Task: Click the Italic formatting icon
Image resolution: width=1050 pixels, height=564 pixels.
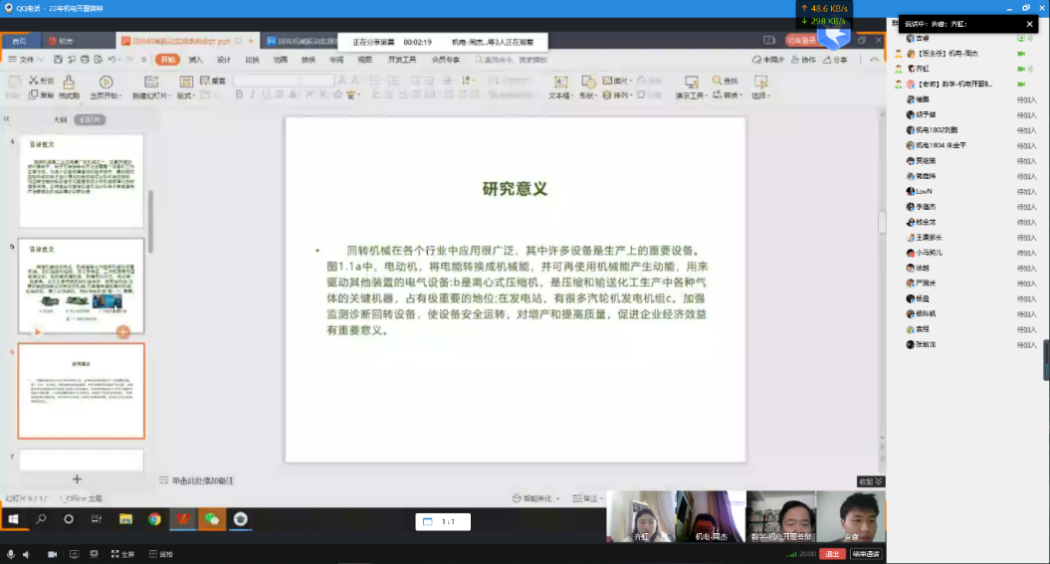Action: click(252, 95)
